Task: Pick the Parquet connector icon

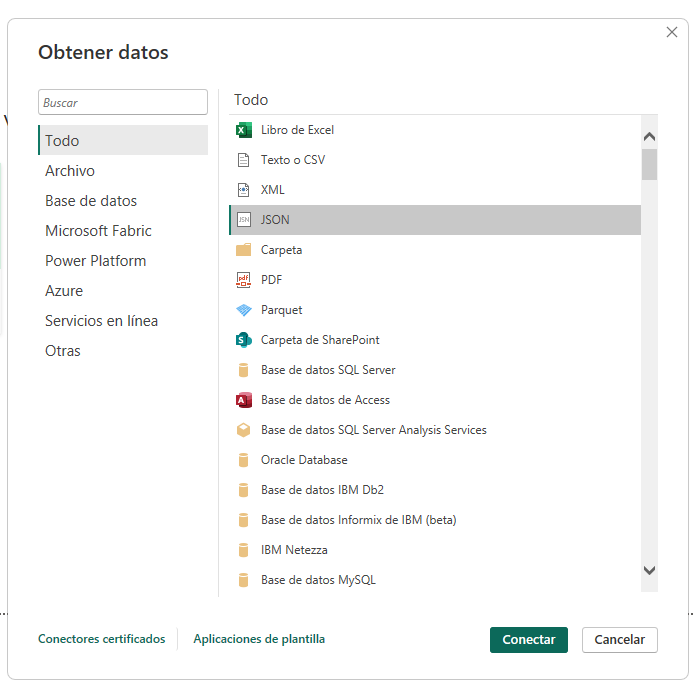Action: coord(243,310)
